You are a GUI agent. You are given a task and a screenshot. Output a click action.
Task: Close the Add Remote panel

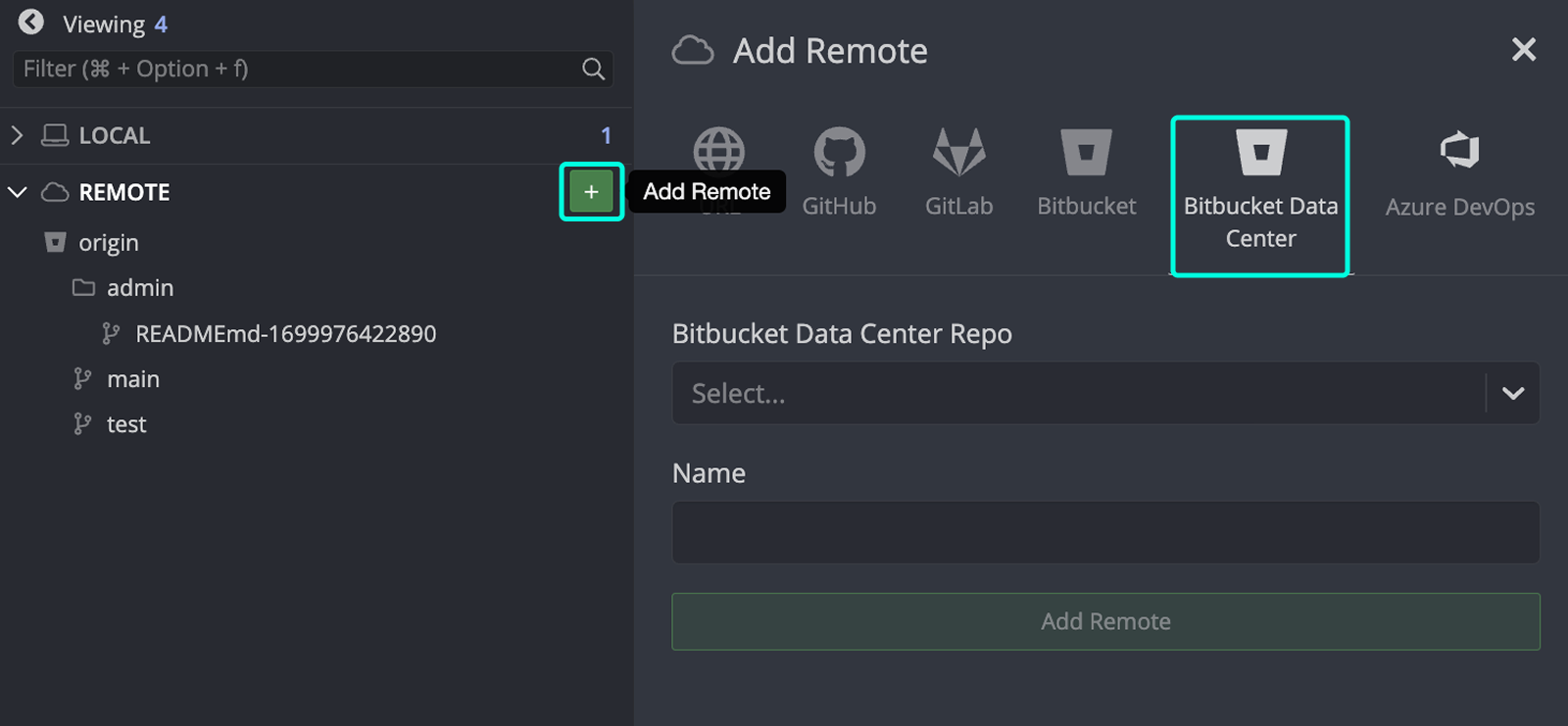(1523, 50)
